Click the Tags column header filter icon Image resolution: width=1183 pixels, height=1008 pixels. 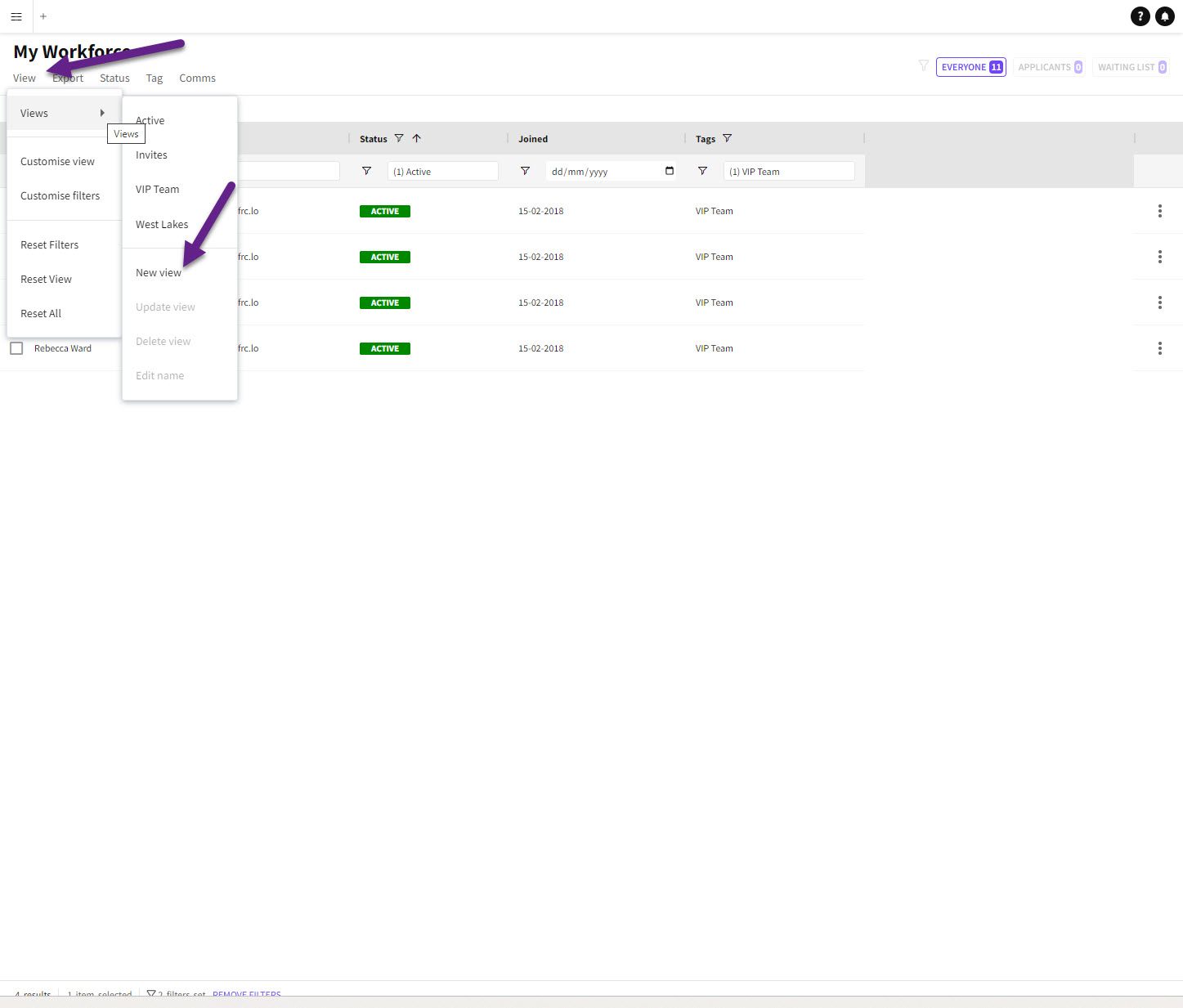[x=728, y=139]
